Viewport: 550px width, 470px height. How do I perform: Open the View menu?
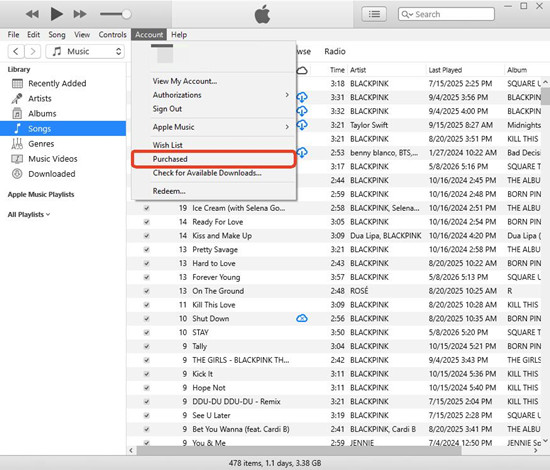[x=82, y=35]
